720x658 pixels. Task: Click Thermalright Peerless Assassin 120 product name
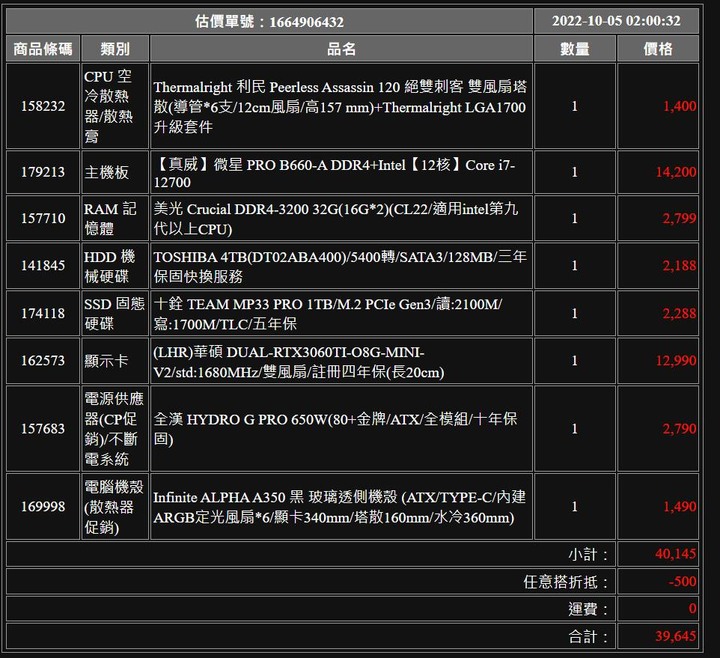341,107
